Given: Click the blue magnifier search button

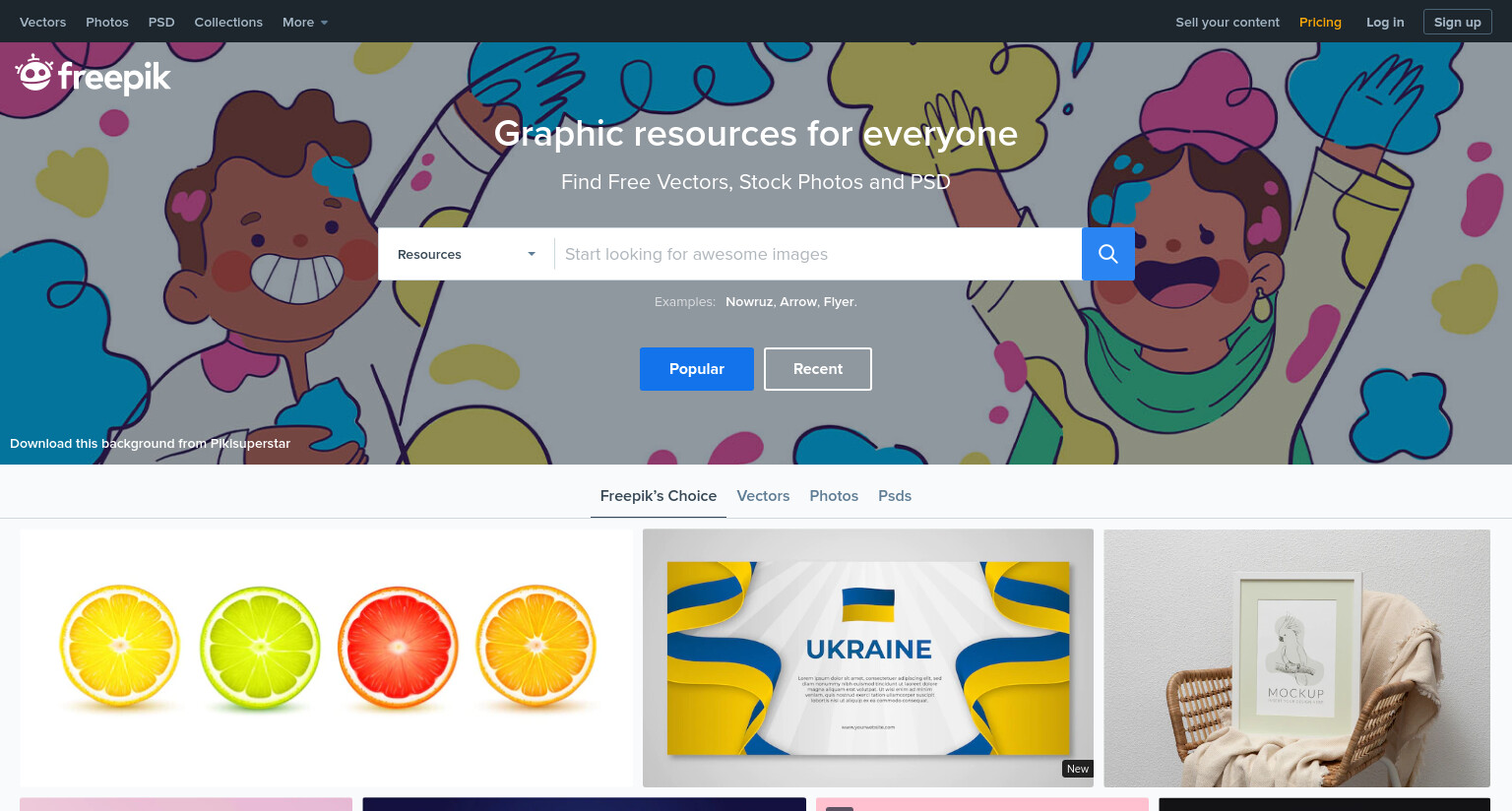Looking at the screenshot, I should click(x=1107, y=254).
